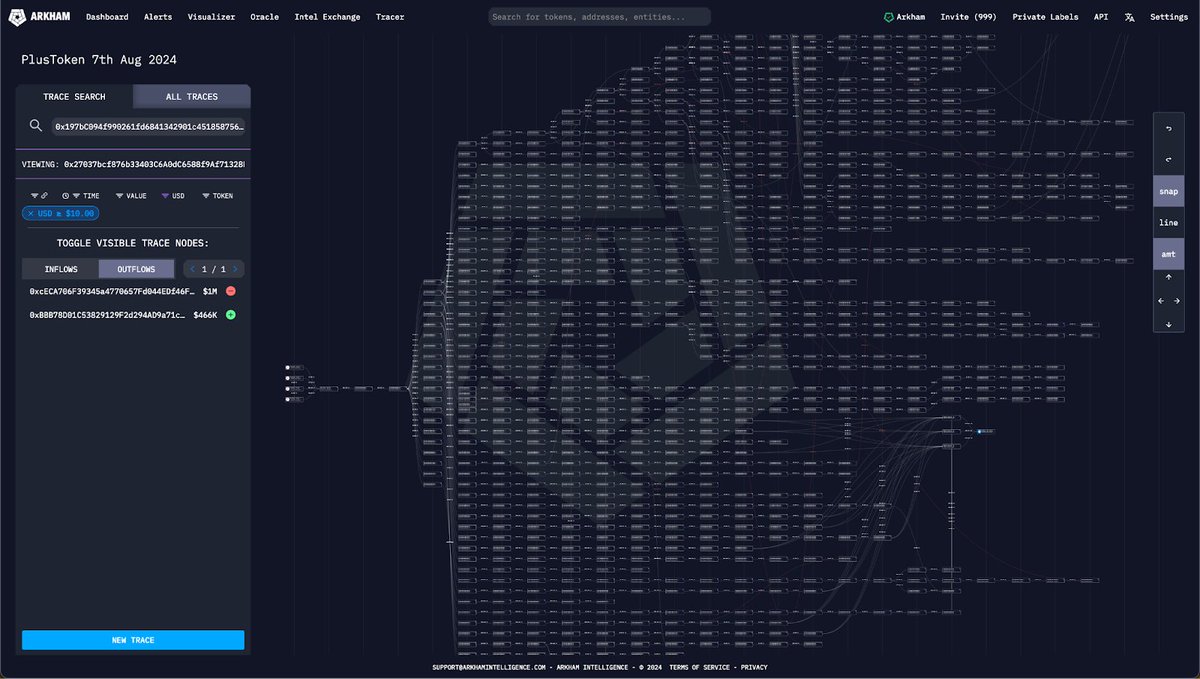This screenshot has width=1200, height=679.
Task: Show OUTFLOWS trace nodes
Action: click(x=136, y=269)
